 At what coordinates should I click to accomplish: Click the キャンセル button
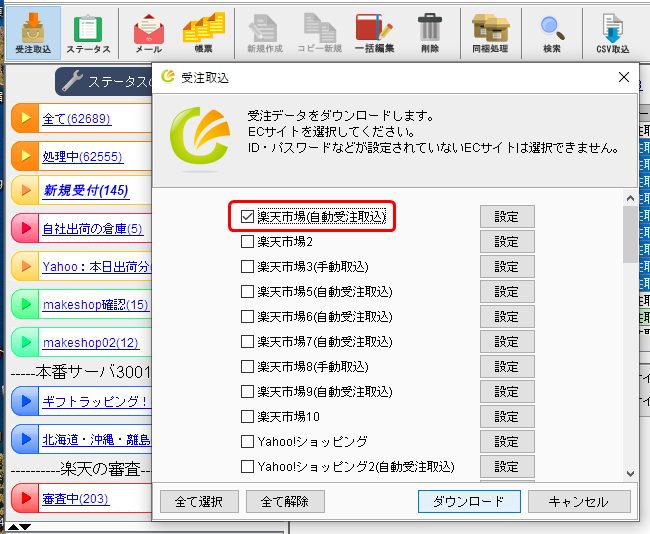pyautogui.click(x=579, y=502)
